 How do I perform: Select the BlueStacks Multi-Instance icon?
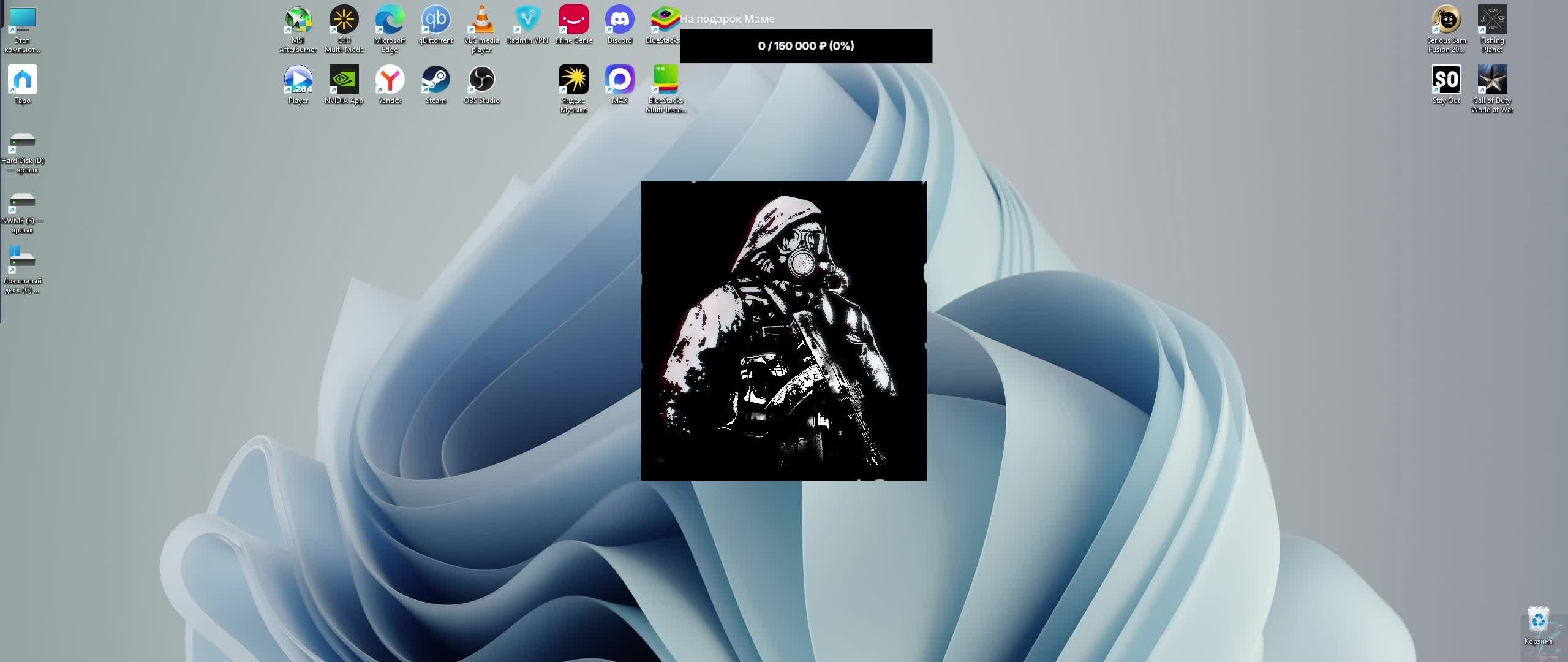pos(665,80)
